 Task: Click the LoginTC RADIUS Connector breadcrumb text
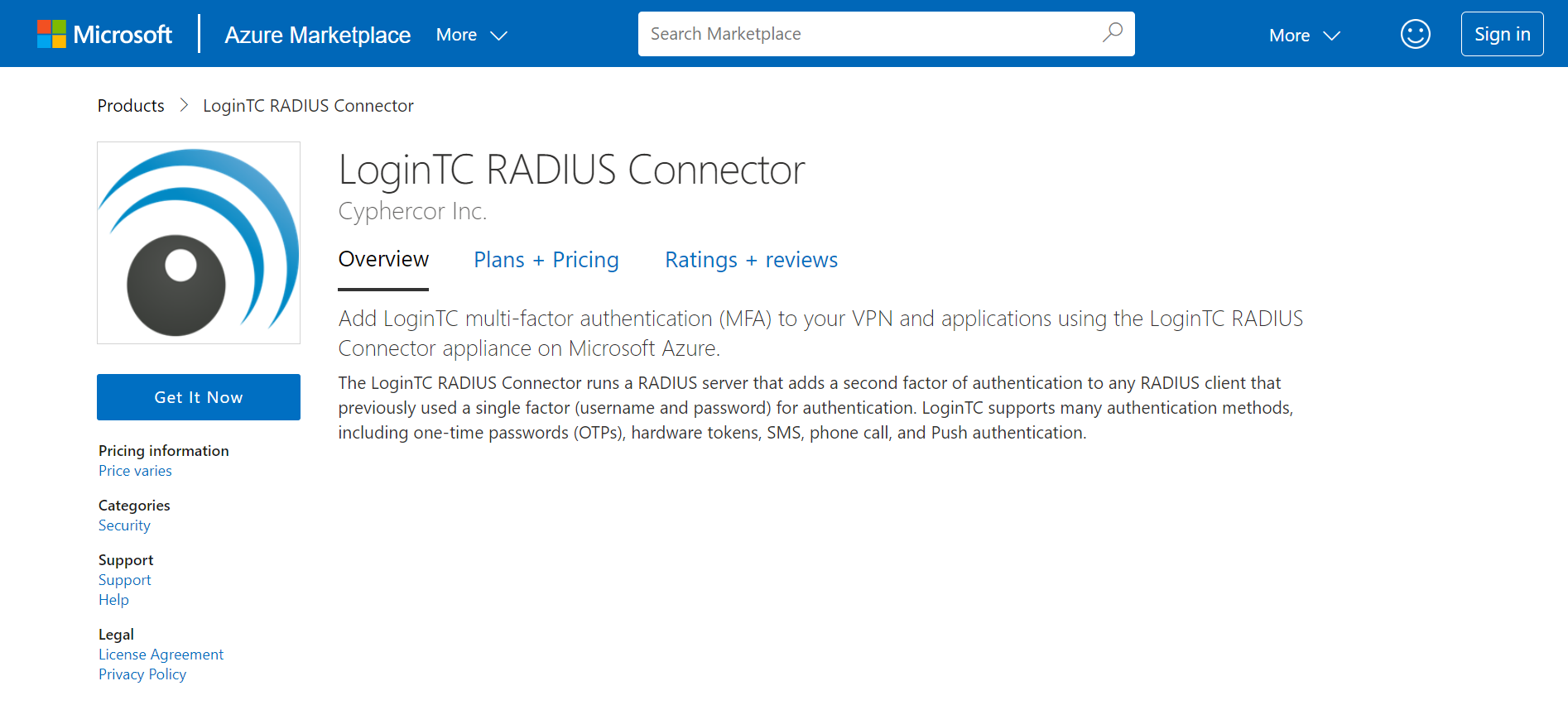pyautogui.click(x=308, y=106)
